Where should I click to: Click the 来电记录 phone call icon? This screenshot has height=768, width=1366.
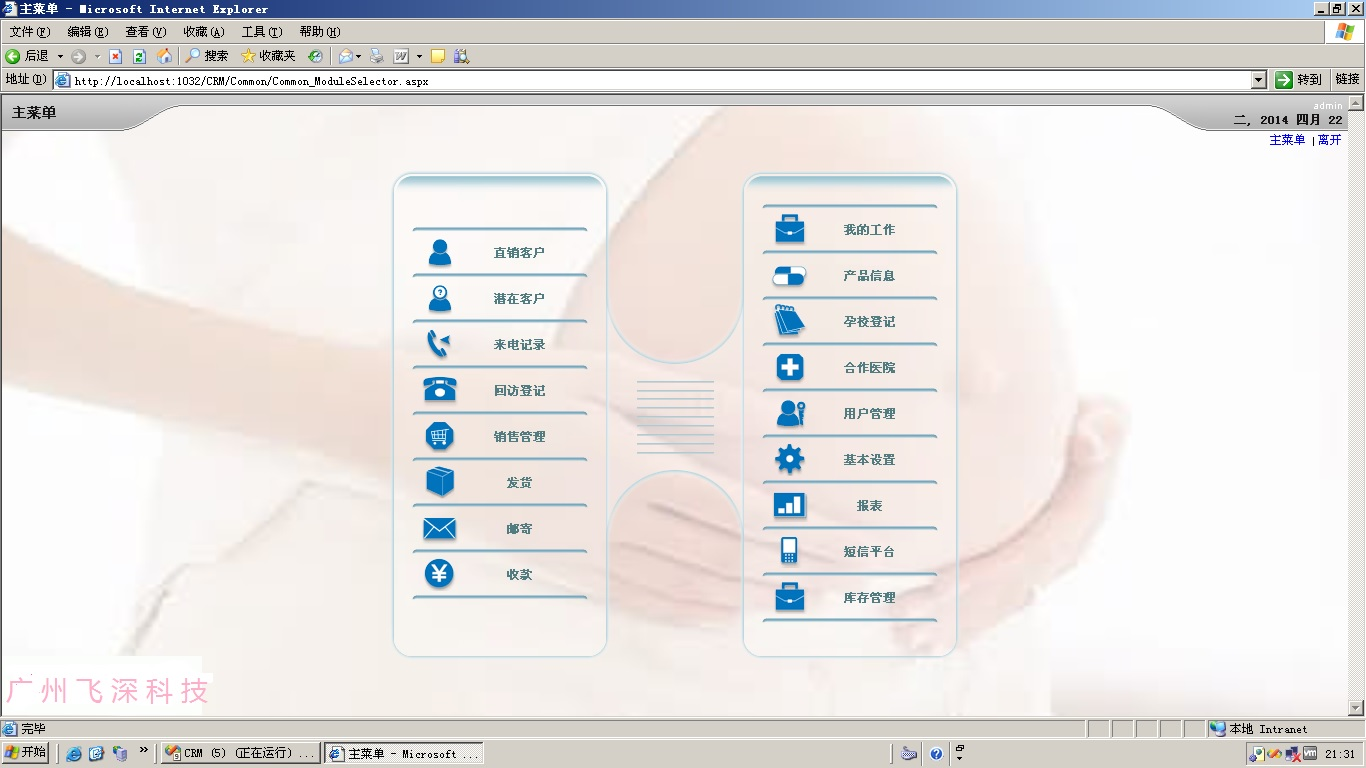coord(439,344)
